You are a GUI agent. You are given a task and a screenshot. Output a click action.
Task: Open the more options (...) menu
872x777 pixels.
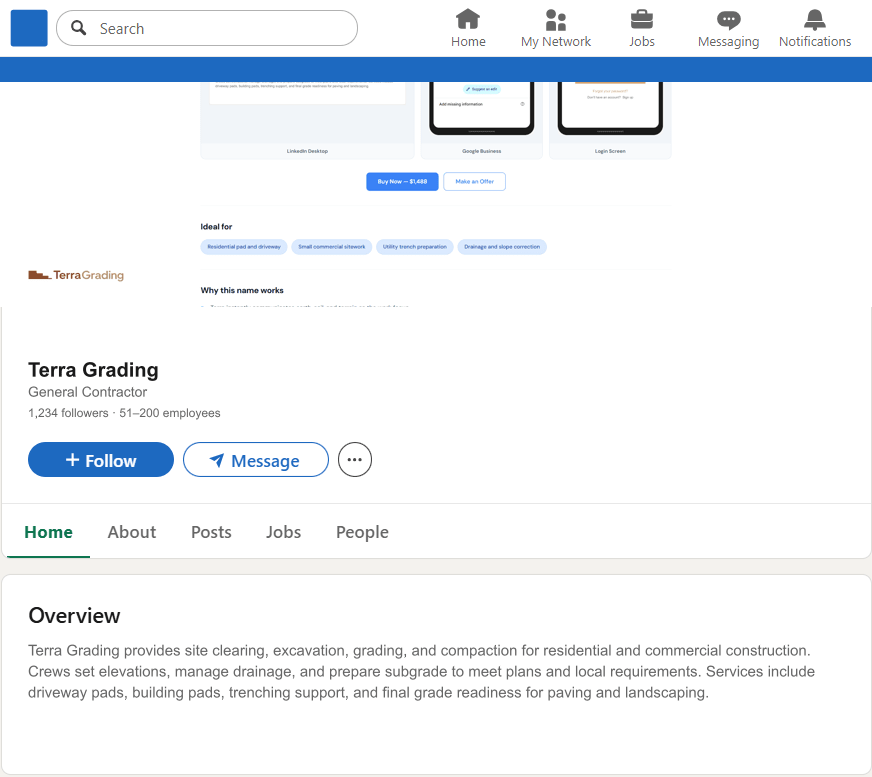coord(354,459)
